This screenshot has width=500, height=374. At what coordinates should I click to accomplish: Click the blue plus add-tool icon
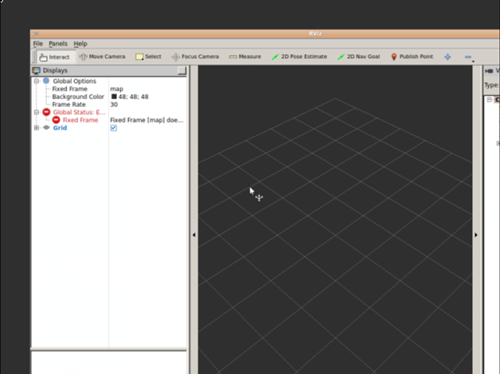[448, 57]
